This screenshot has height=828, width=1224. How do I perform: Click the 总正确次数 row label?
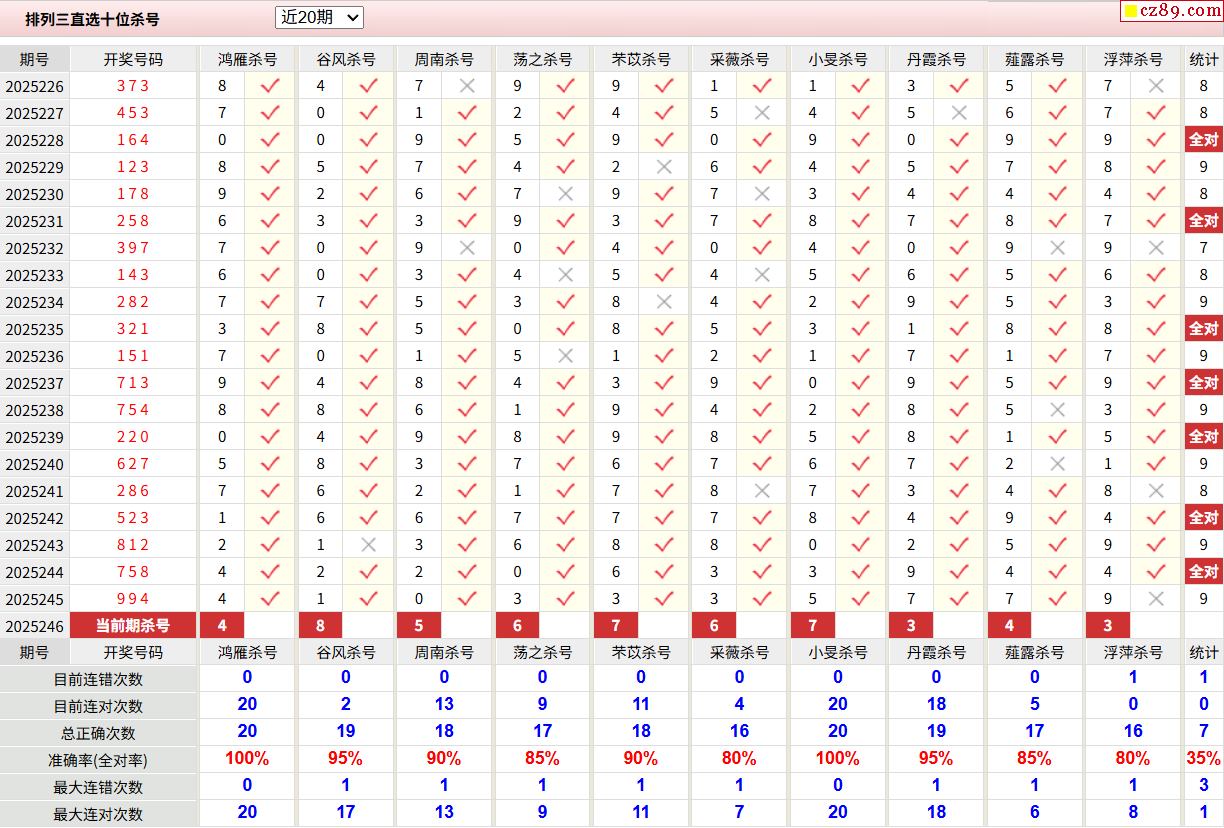[x=98, y=733]
